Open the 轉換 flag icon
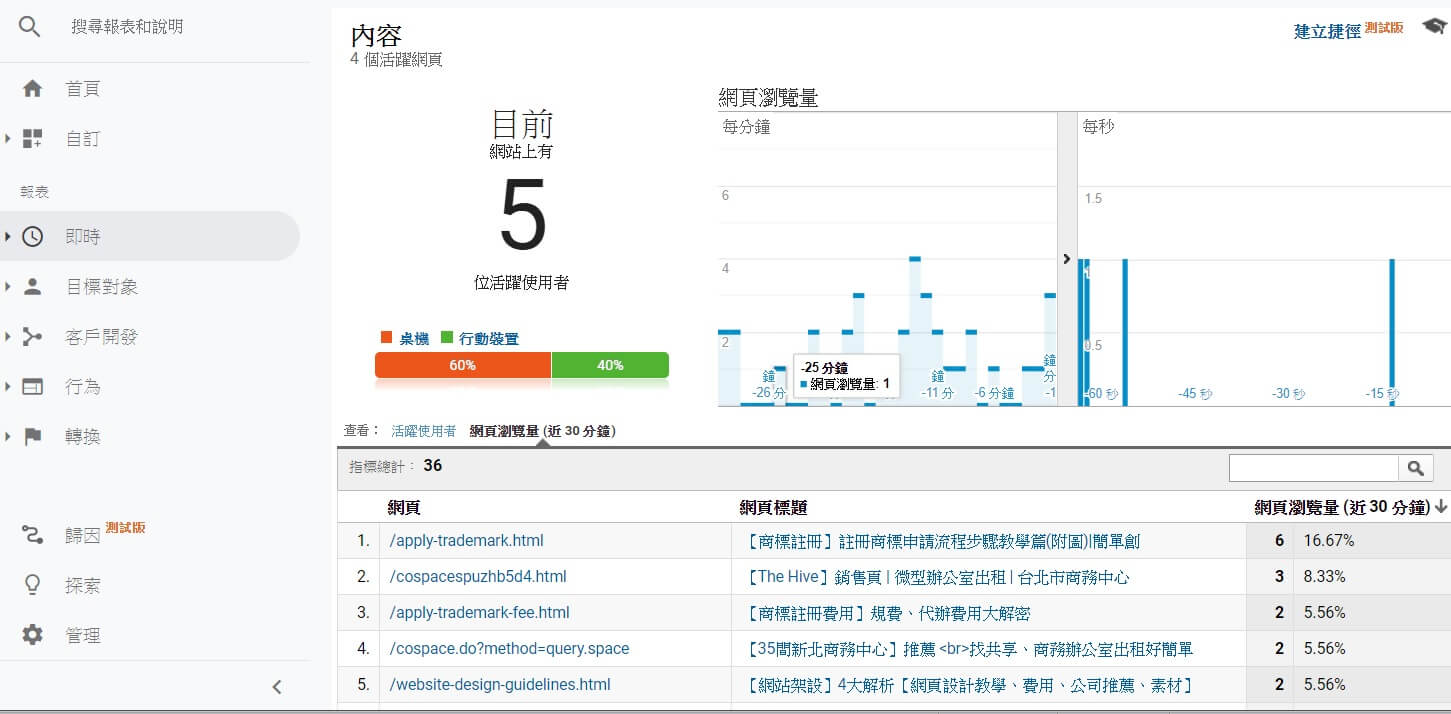This screenshot has height=714, width=1451. (x=33, y=437)
